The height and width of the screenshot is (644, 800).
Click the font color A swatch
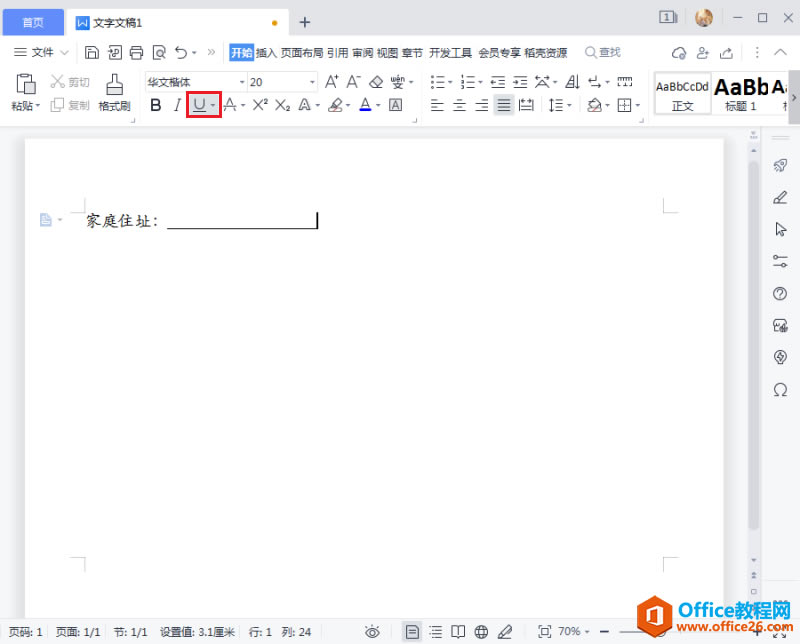pos(365,105)
